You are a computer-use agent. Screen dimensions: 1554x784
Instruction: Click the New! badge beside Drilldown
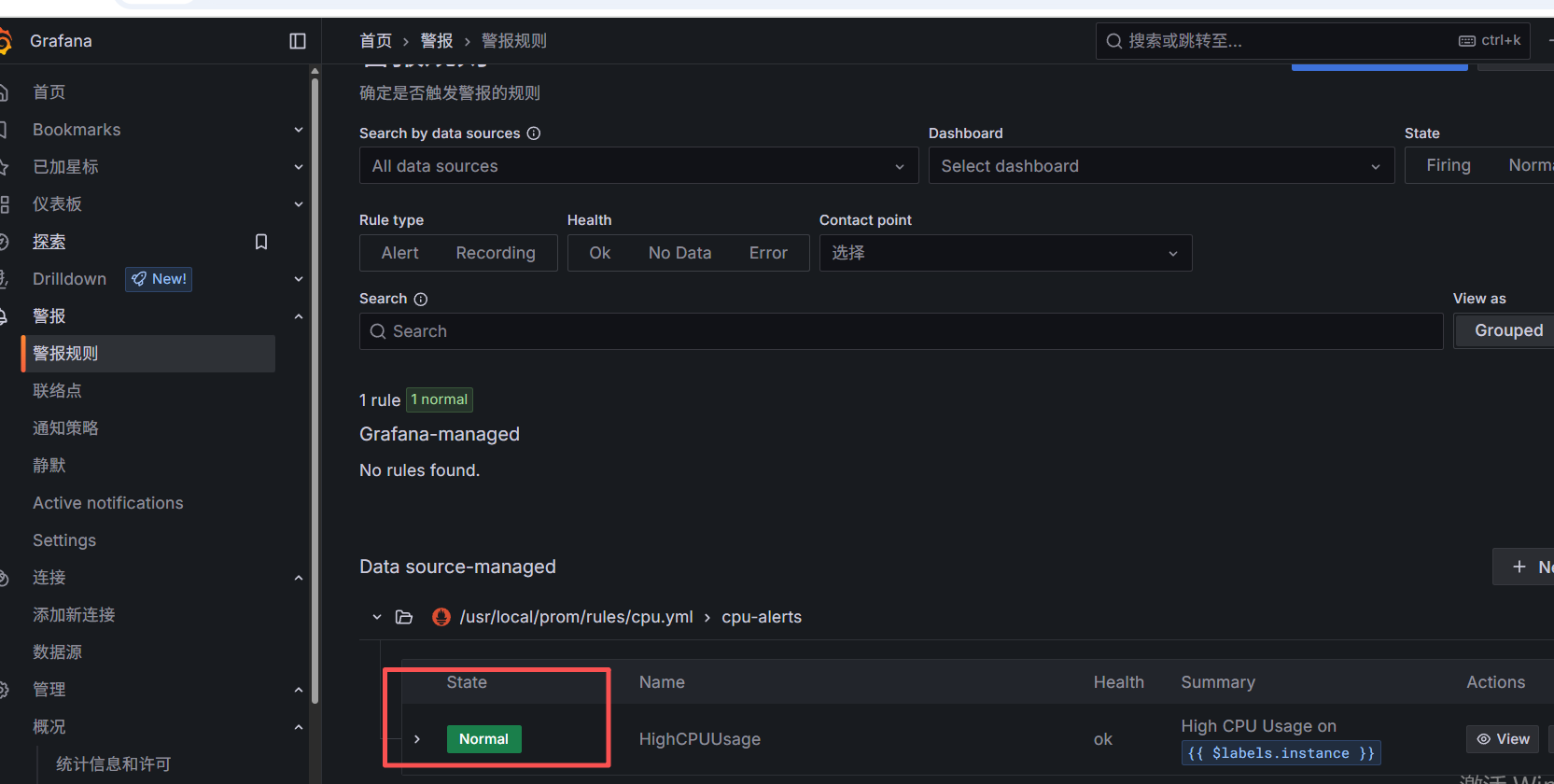(159, 279)
